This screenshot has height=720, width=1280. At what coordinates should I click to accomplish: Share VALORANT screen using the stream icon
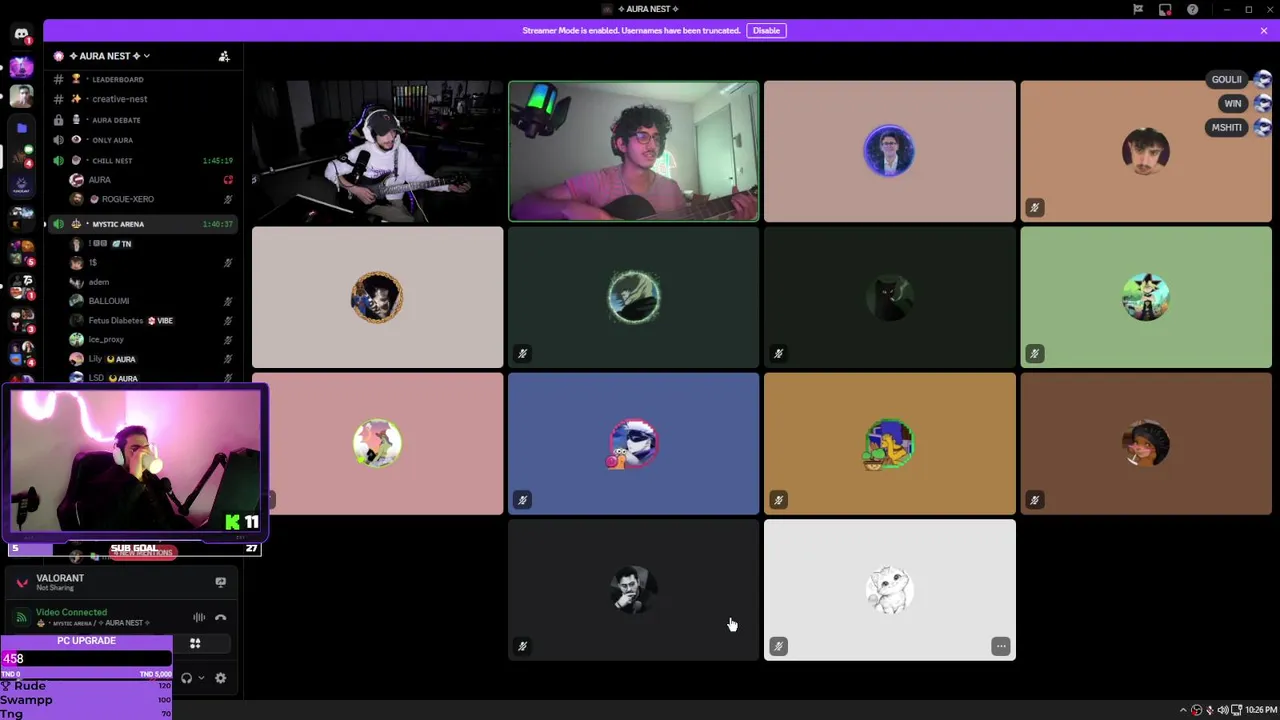click(x=221, y=582)
